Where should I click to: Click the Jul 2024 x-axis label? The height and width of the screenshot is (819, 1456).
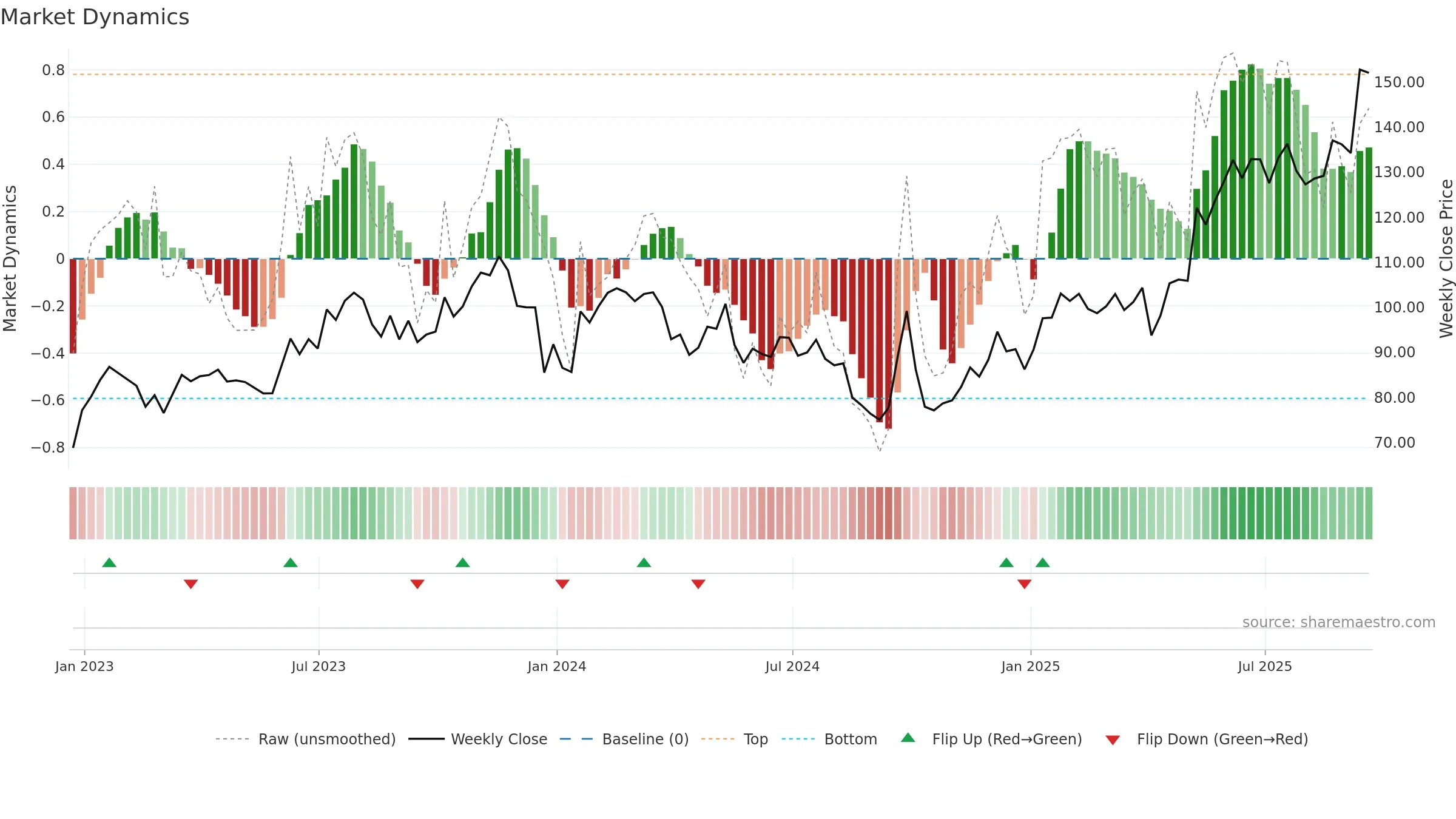[x=792, y=666]
